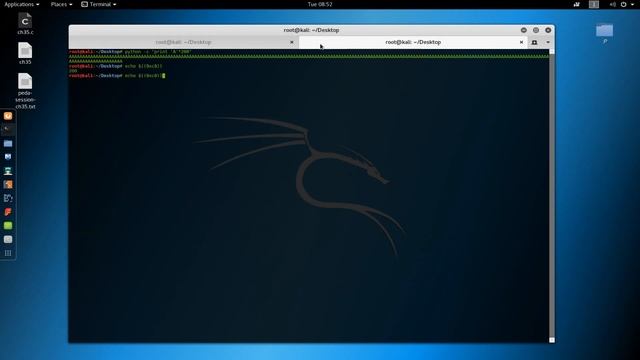Screen dimensions: 640x360
Task: Click the terminal vertical scrollbar
Action: [x=552, y=196]
